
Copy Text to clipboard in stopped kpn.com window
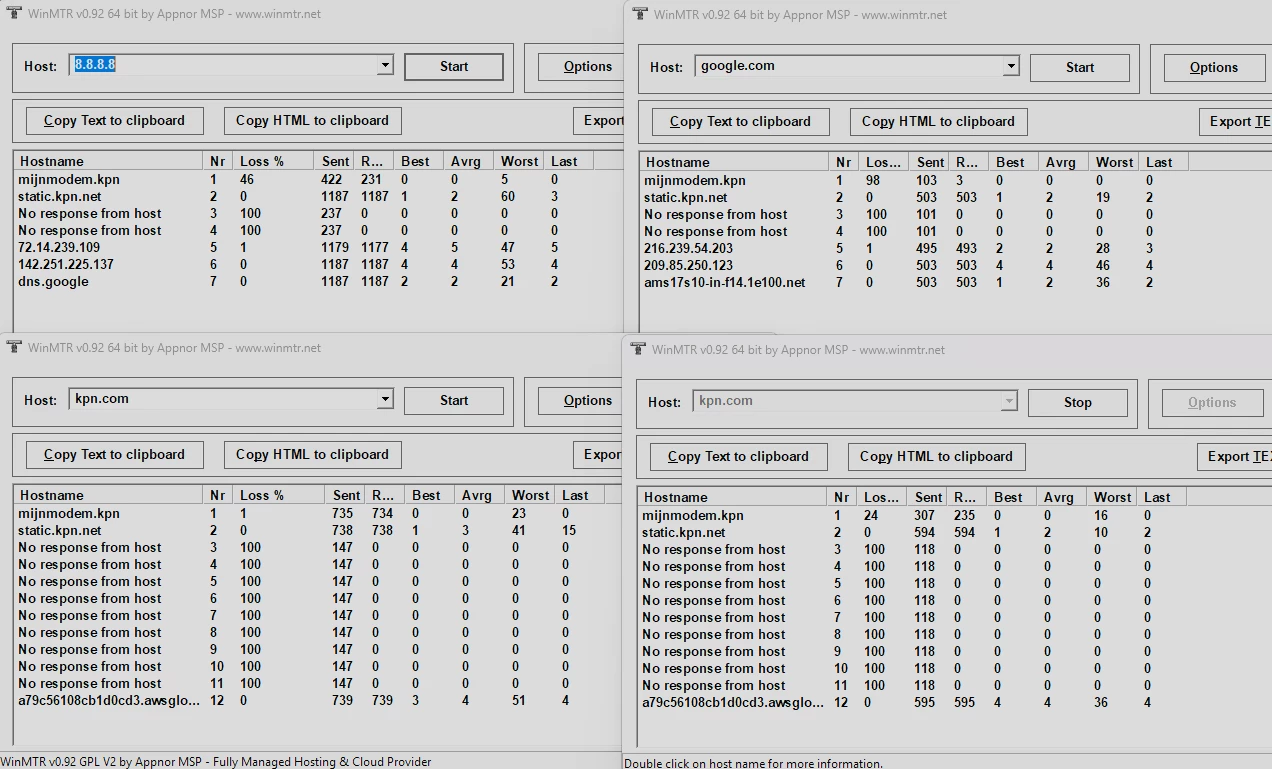(114, 455)
